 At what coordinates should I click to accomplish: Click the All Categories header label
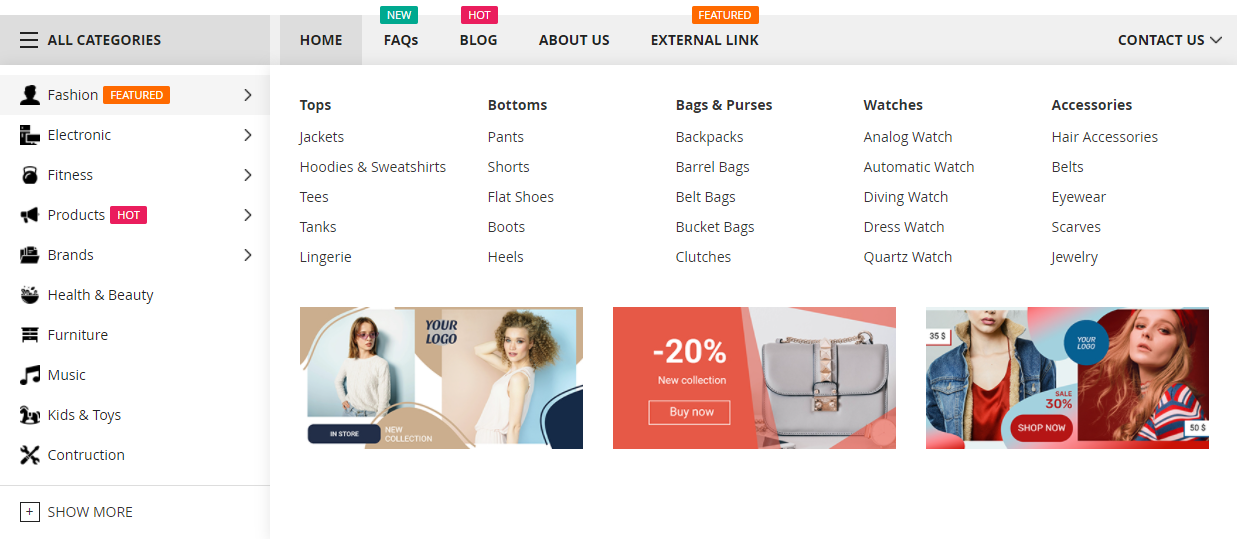104,40
